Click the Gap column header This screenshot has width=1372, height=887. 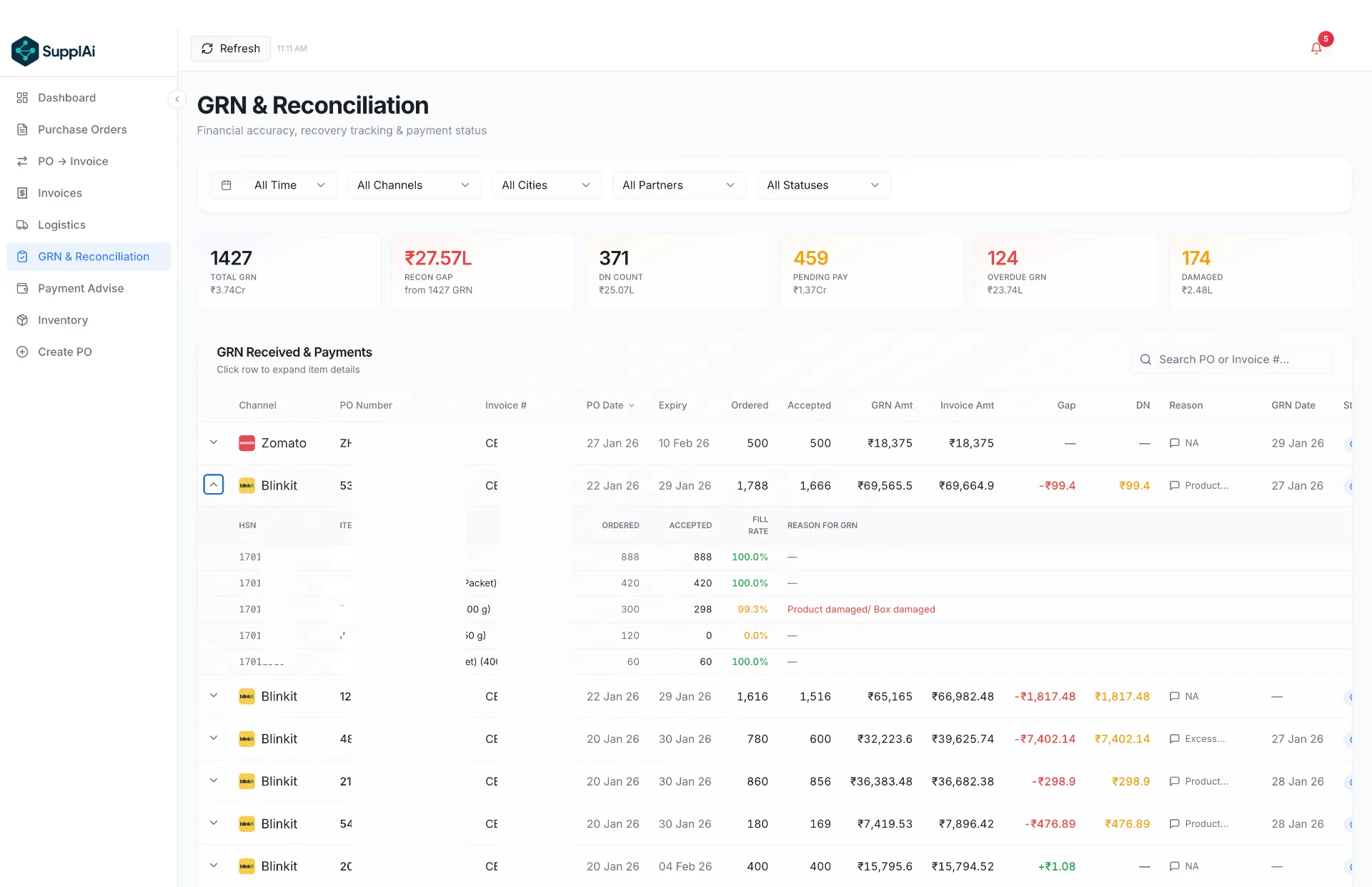pos(1066,405)
